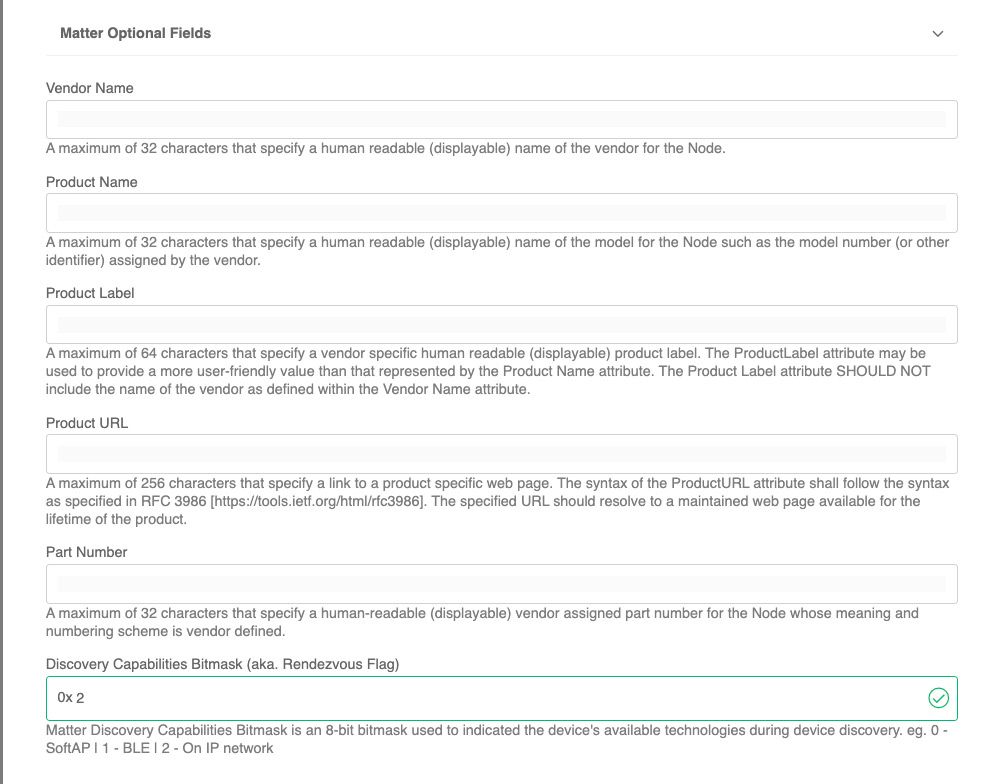Focus the Product Name input box
999x784 pixels.
(x=500, y=213)
